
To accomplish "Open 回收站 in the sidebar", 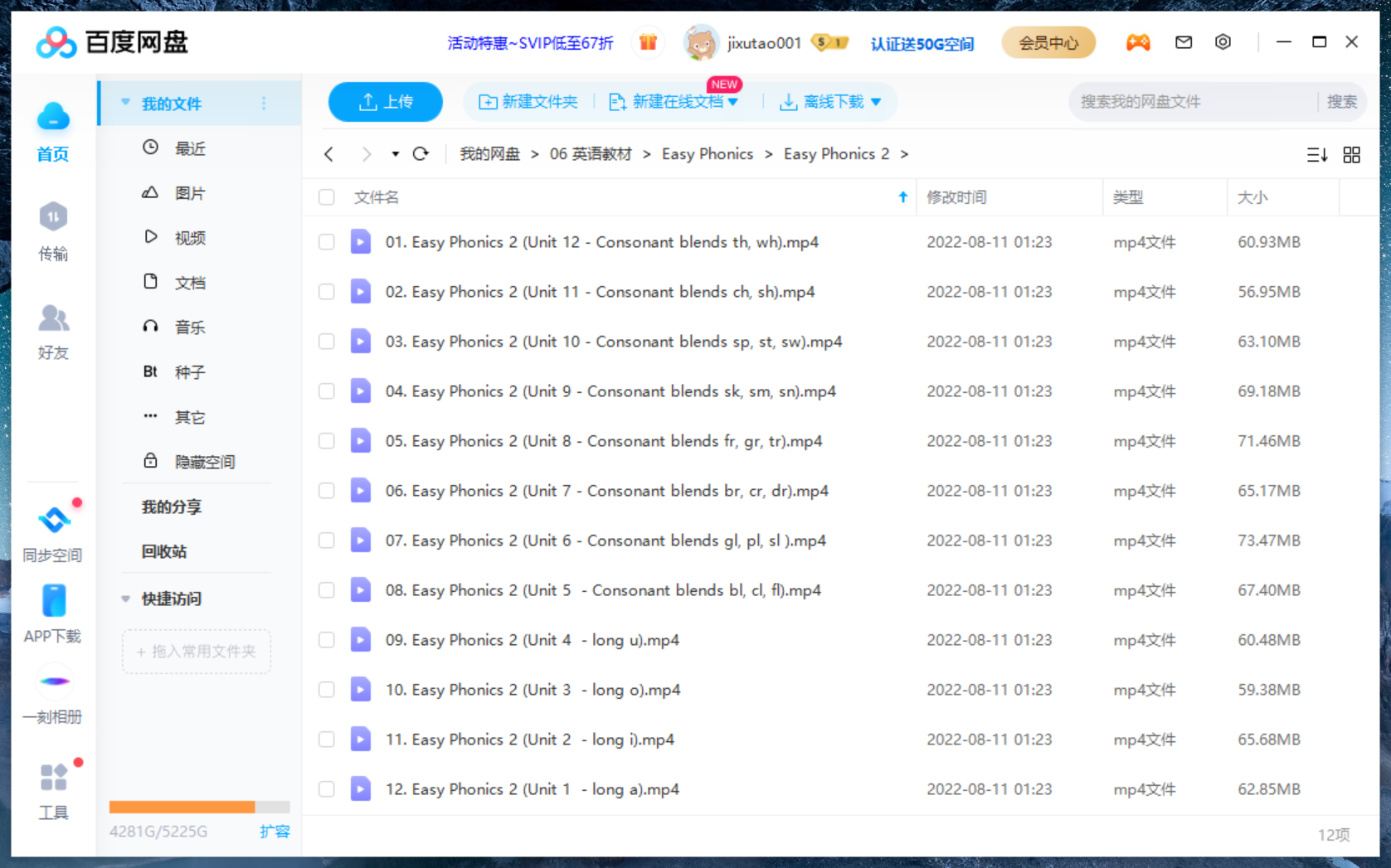I will tap(164, 551).
